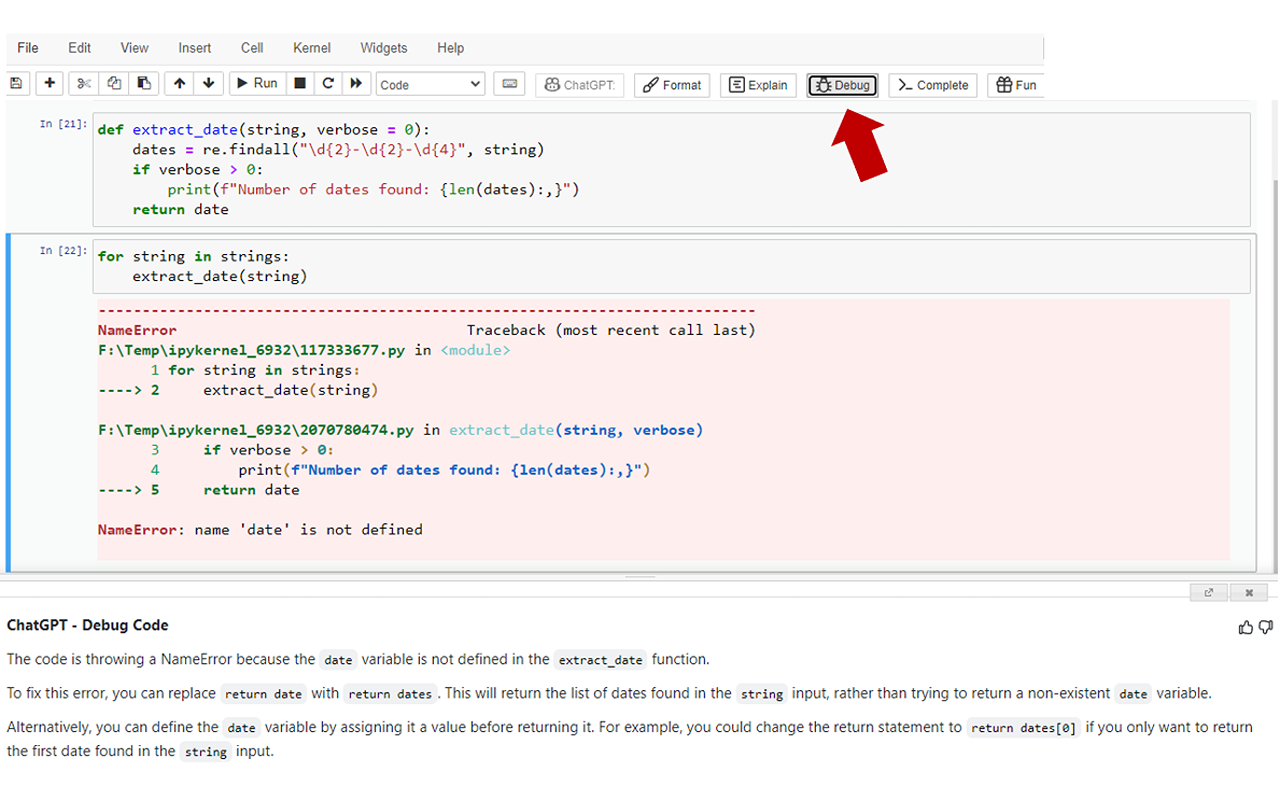Screen dimensions: 1280x800
Task: Click the Debug button pointed by the arrow
Action: pos(842,85)
